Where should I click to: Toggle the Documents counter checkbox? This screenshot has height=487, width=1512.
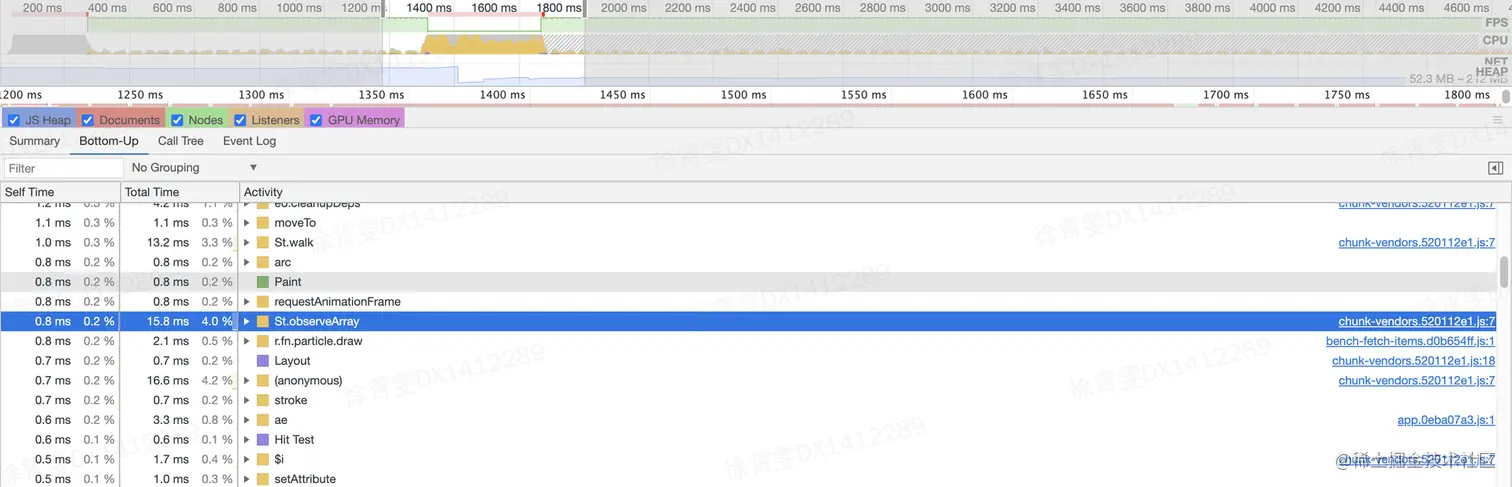(87, 120)
